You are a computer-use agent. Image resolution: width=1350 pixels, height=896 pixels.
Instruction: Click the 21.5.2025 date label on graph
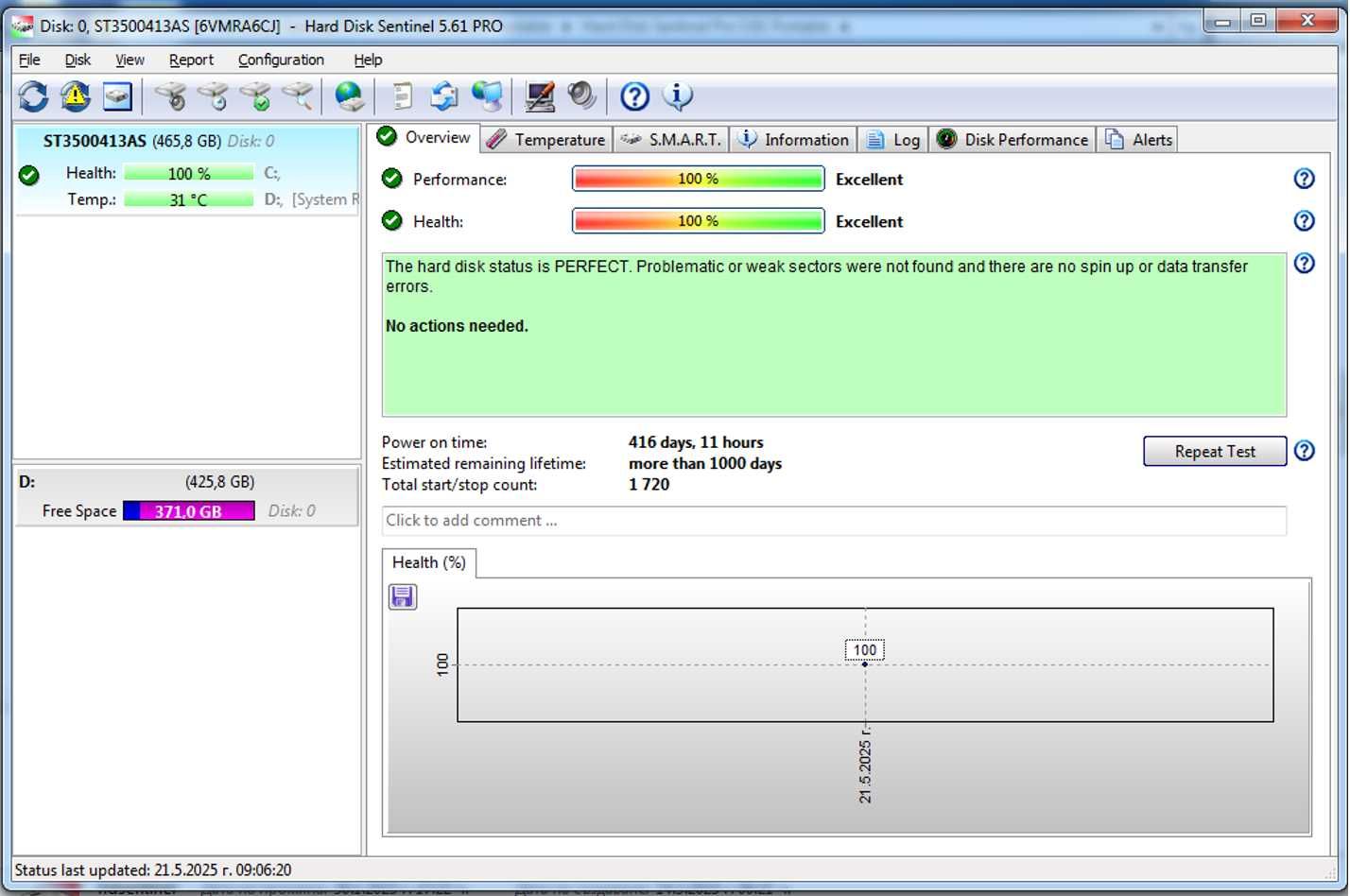865,767
